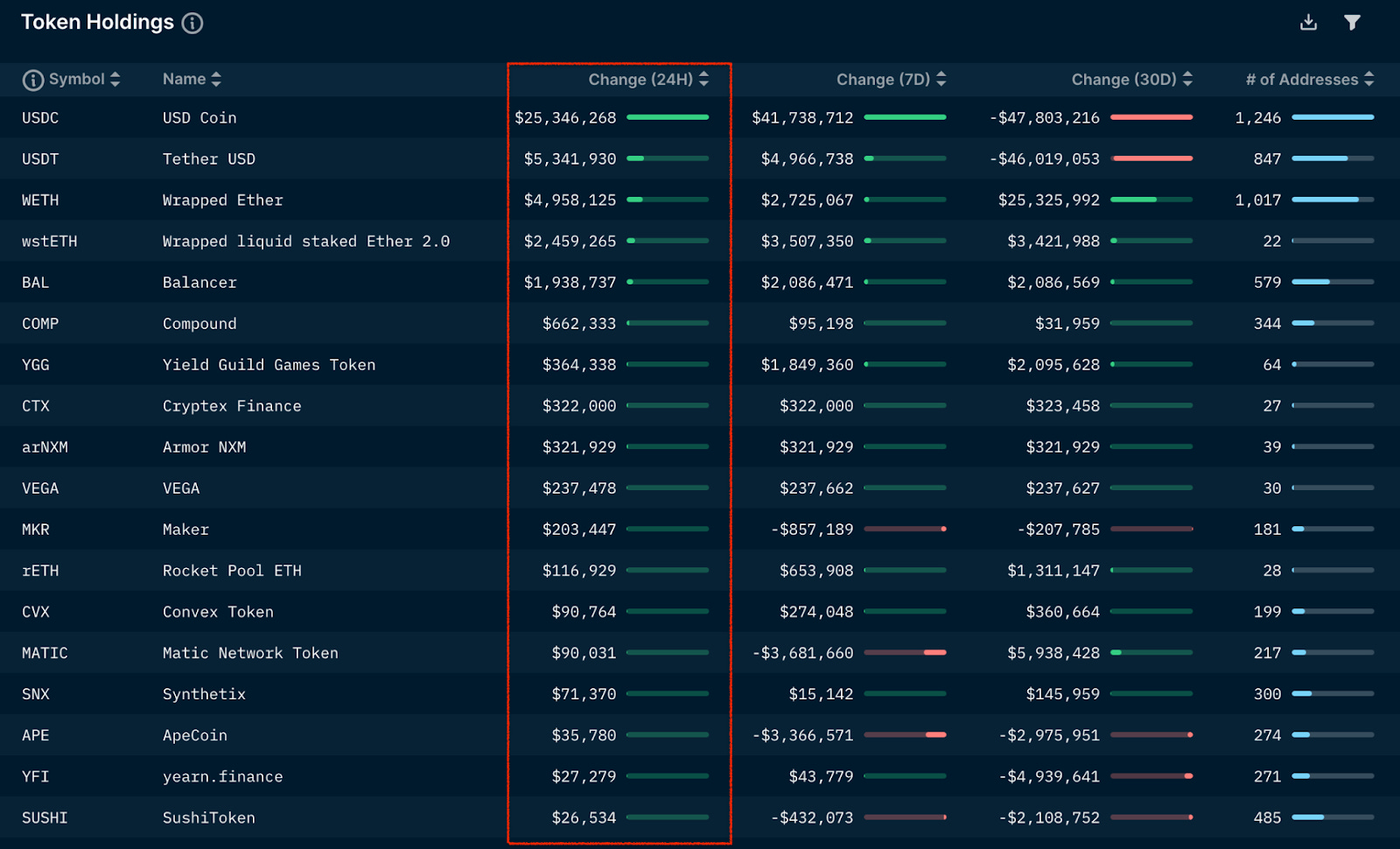The height and width of the screenshot is (849, 1400).
Task: Sort by Change (7D) arrows
Action: pyautogui.click(x=941, y=79)
